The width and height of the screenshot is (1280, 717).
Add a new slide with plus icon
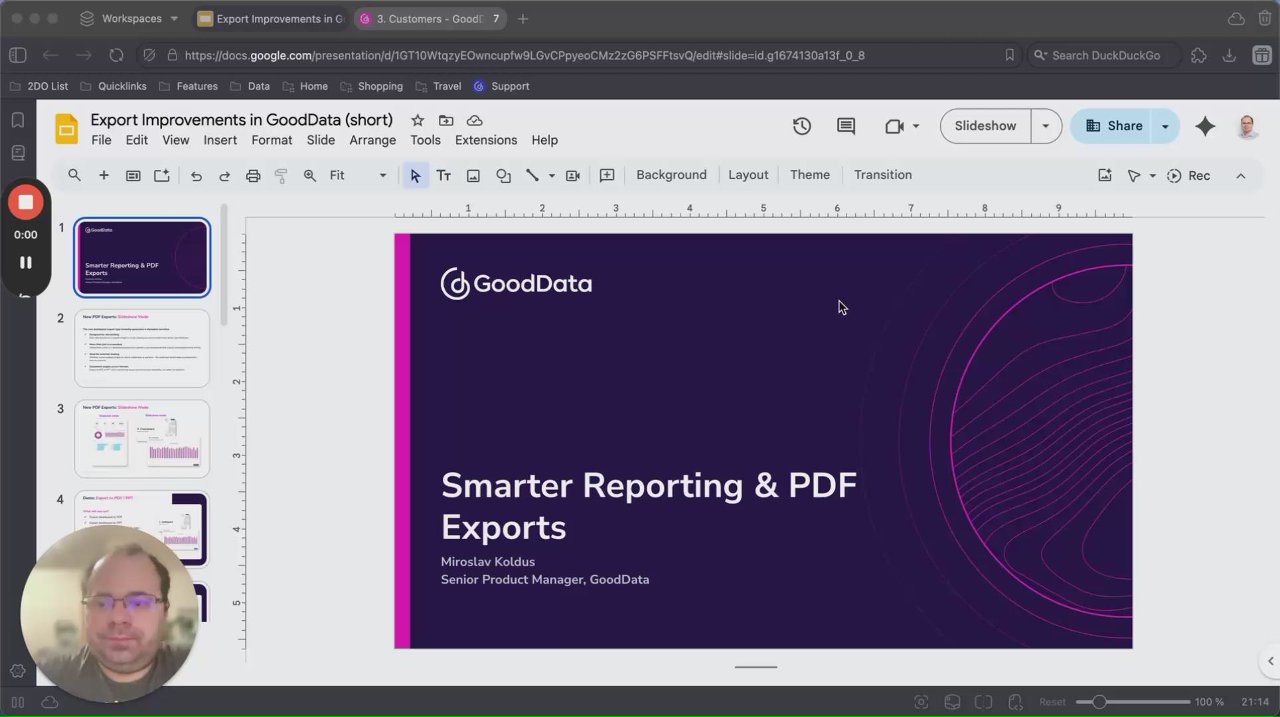point(103,175)
